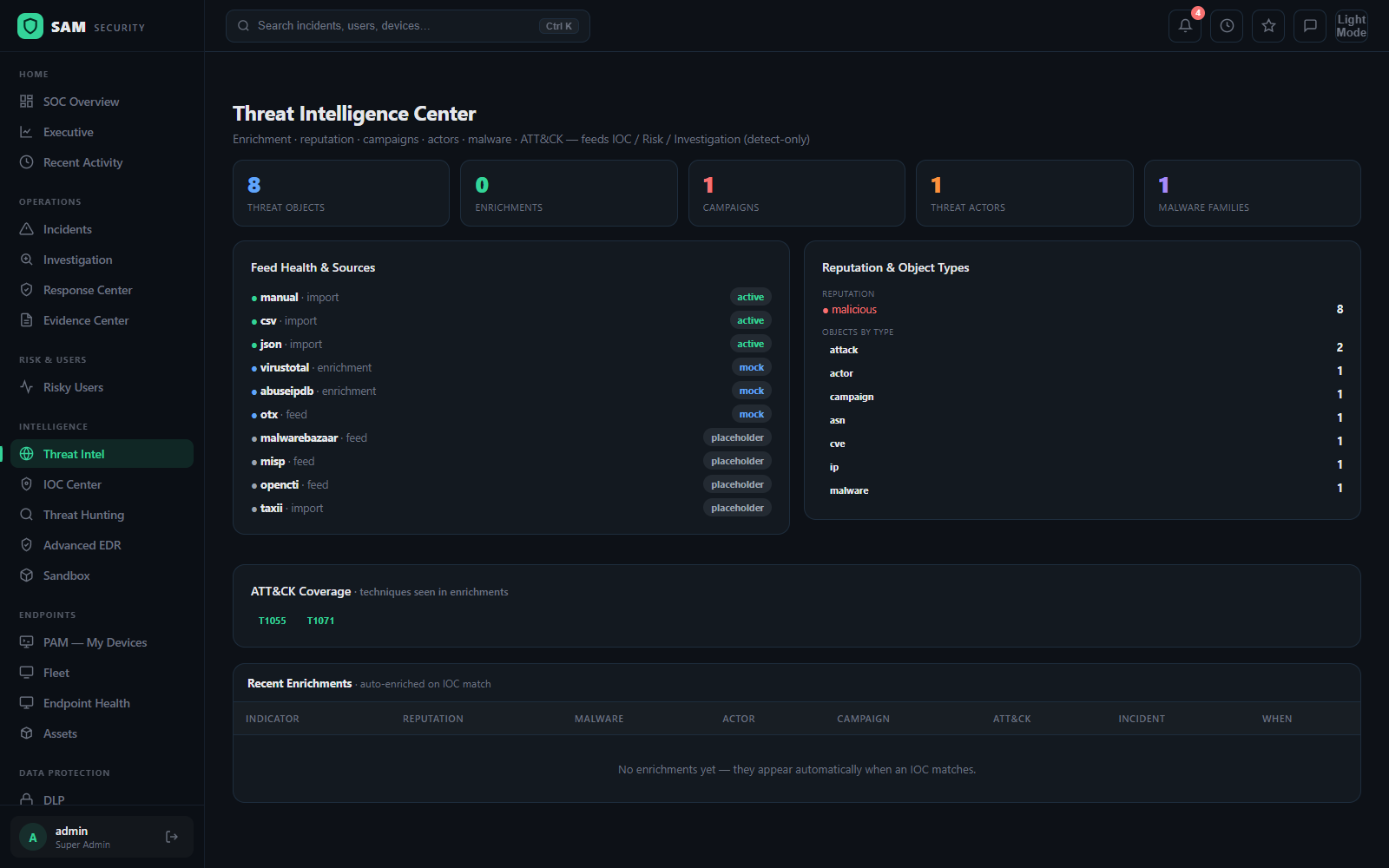The height and width of the screenshot is (868, 1389).
Task: Select the Malware Families stat card
Action: [x=1253, y=194]
